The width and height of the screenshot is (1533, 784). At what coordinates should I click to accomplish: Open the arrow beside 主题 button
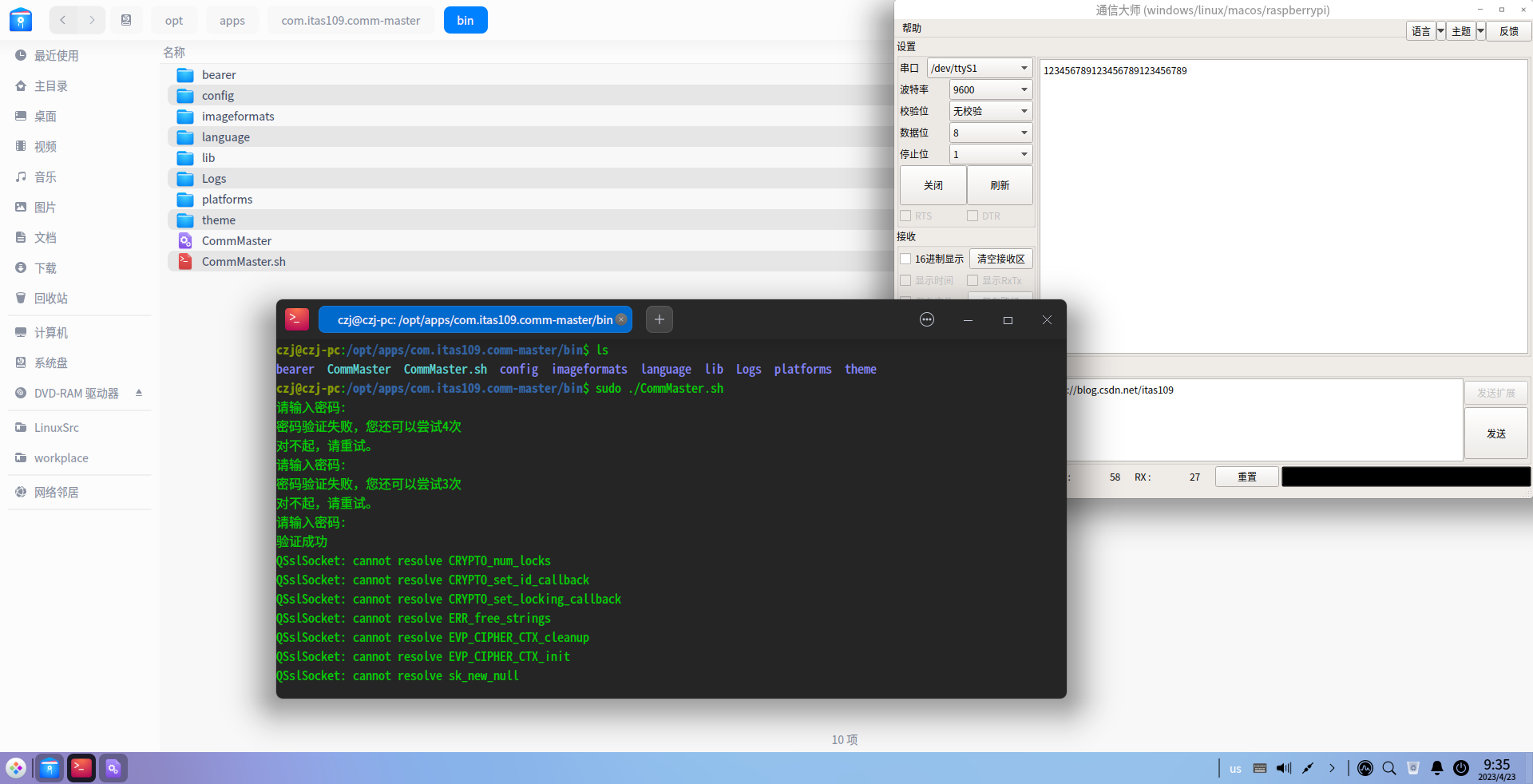click(1481, 31)
